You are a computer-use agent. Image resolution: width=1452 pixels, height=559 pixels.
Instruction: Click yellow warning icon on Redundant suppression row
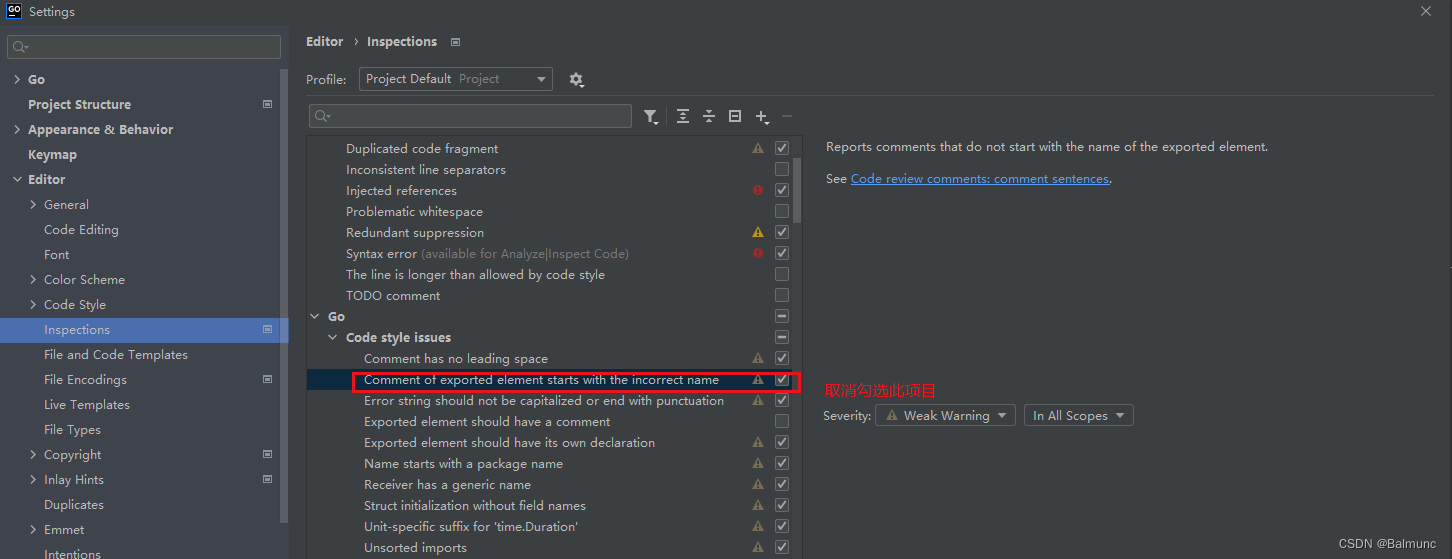(x=758, y=232)
